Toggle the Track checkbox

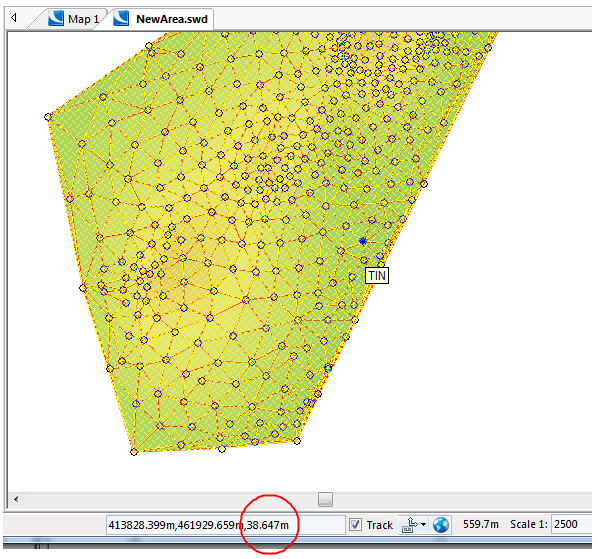coord(355,525)
